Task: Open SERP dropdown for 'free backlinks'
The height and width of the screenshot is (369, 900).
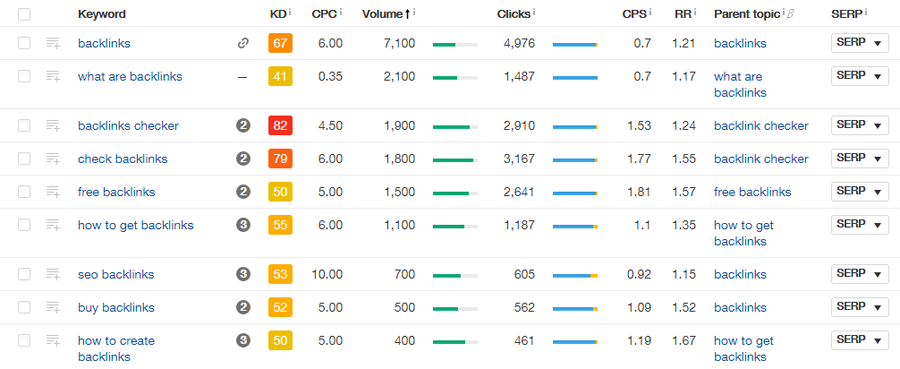Action: [860, 191]
